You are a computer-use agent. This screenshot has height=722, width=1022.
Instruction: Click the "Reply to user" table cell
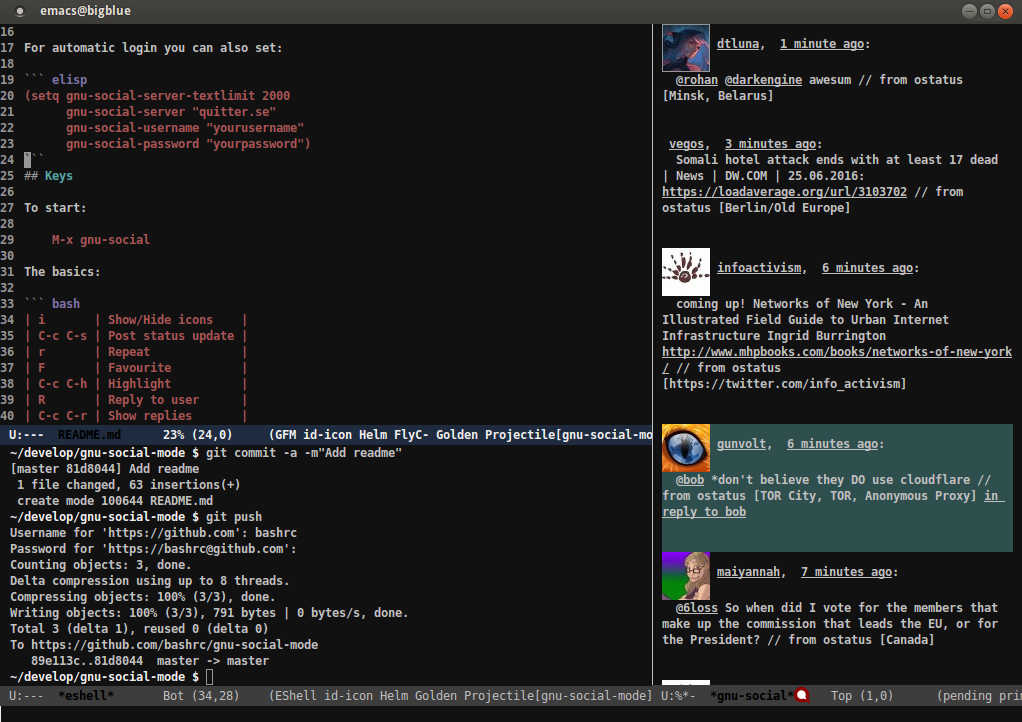click(153, 400)
